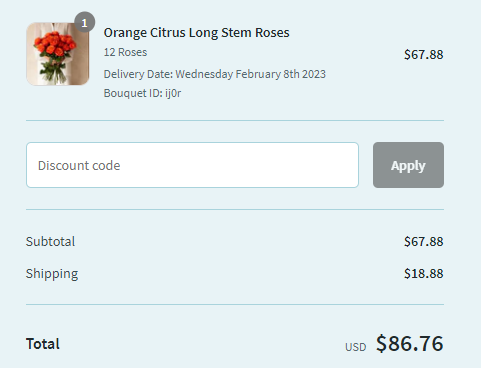Click the Subtotal amount $67.88

[x=424, y=241]
